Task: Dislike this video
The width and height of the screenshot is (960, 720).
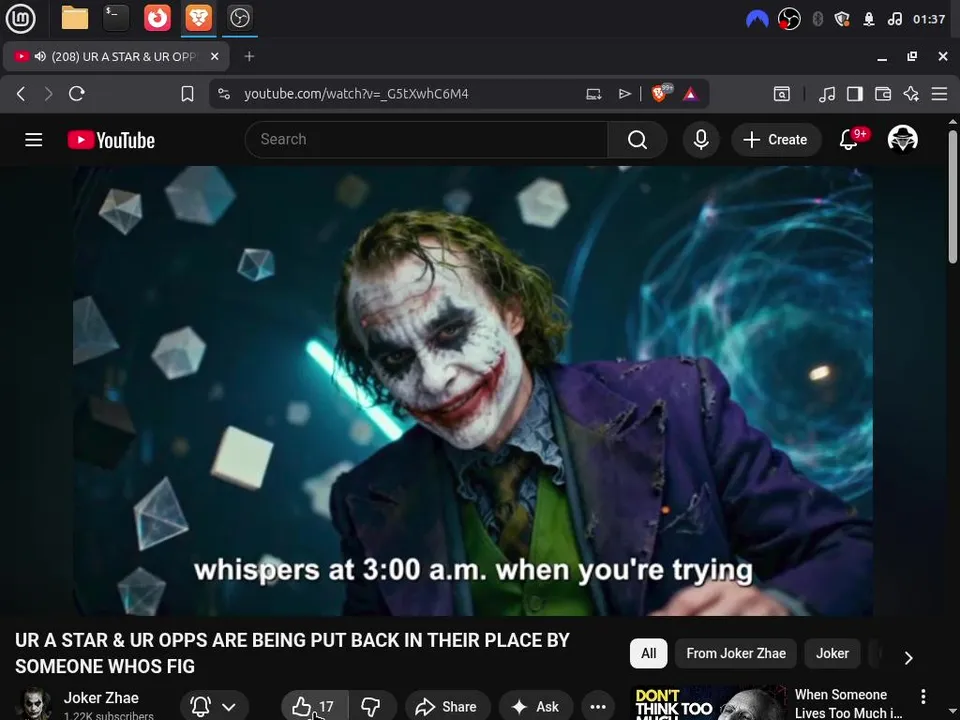Action: pos(371,707)
